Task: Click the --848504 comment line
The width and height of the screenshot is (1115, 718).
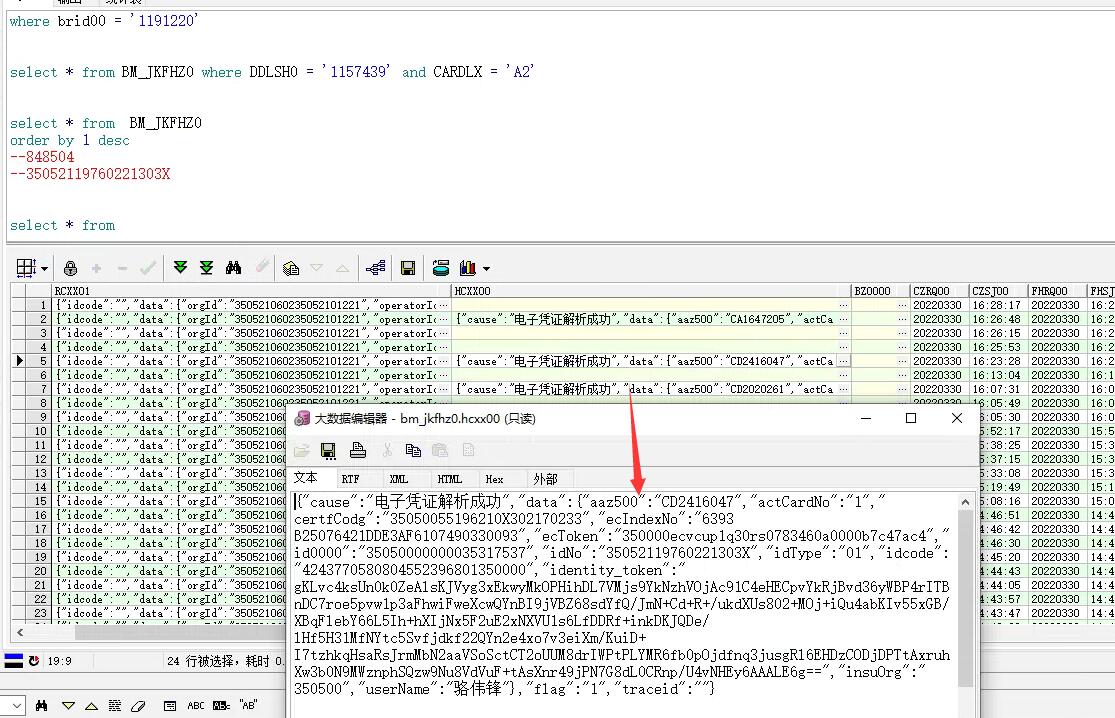Action: (42, 156)
